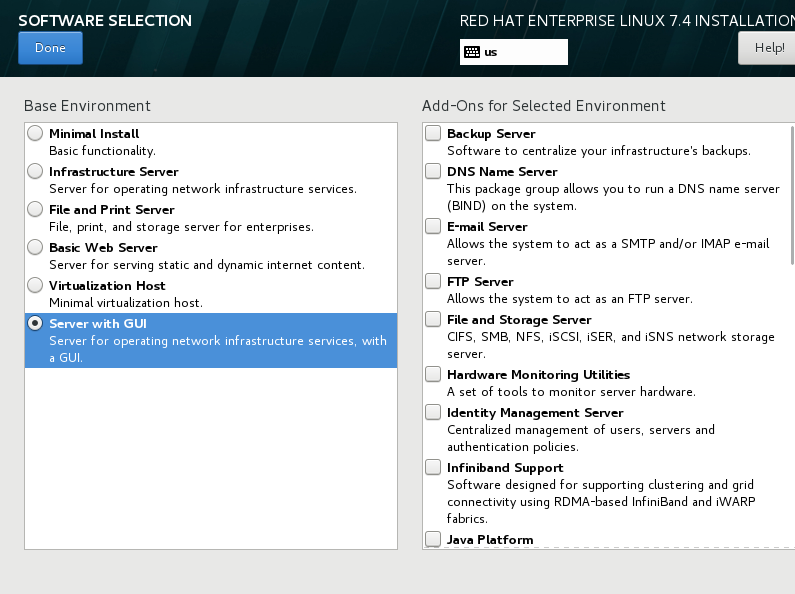
Task: Click the 'Server with GUI' label
Action: click(98, 324)
